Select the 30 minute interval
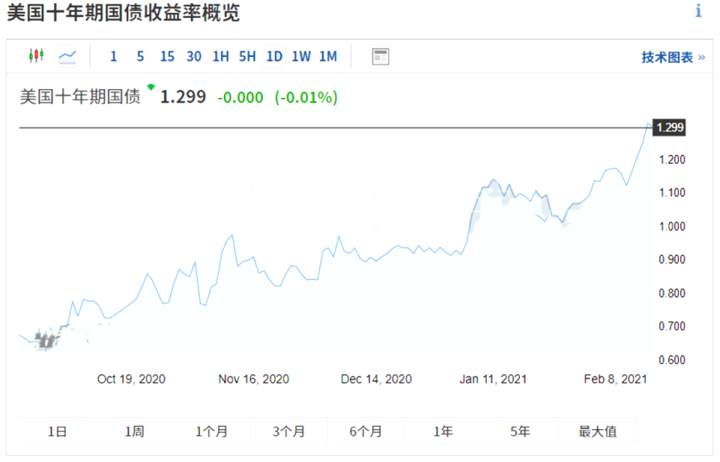Image resolution: width=720 pixels, height=462 pixels. point(194,56)
